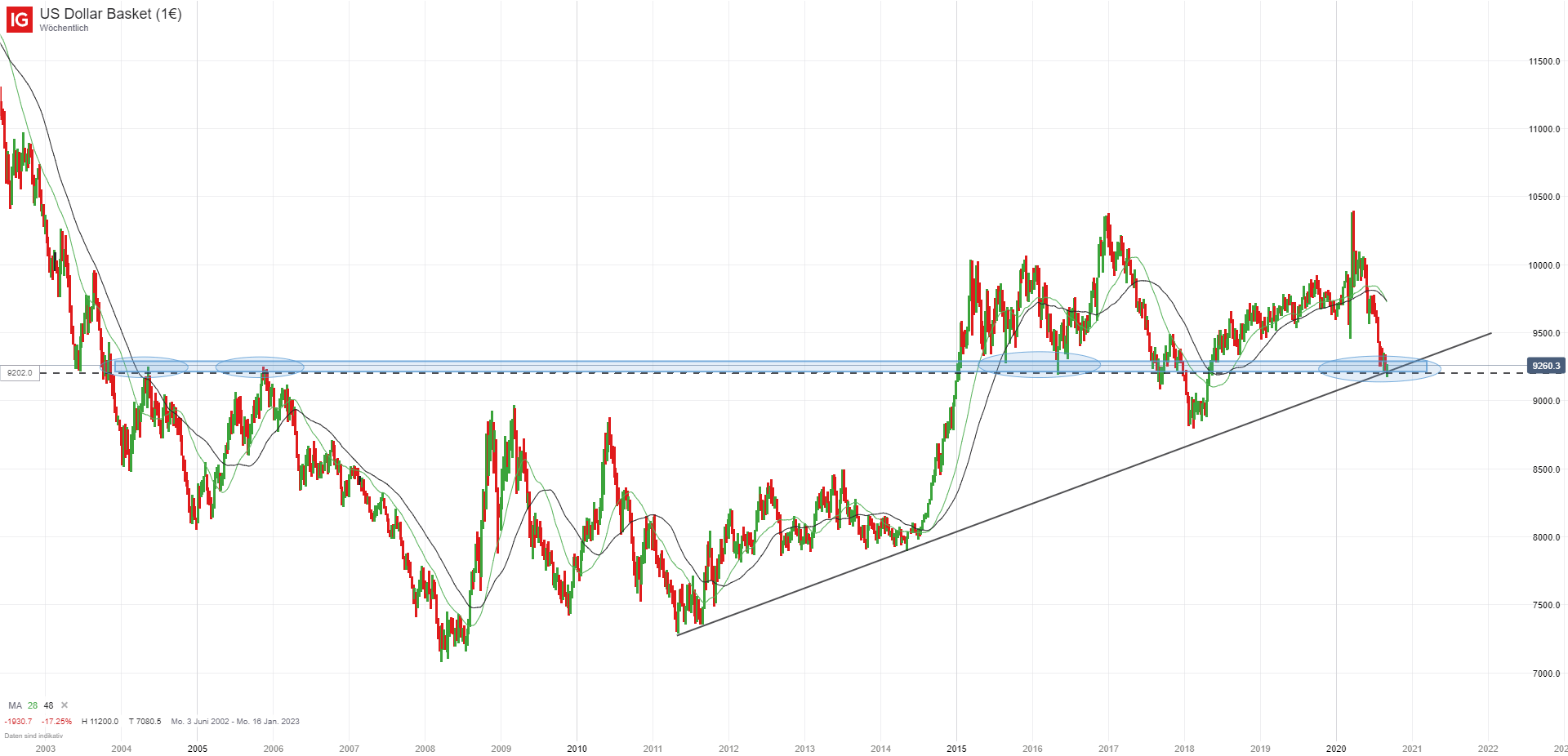
Task: Click the 2018 label on time axis
Action: (x=1184, y=749)
